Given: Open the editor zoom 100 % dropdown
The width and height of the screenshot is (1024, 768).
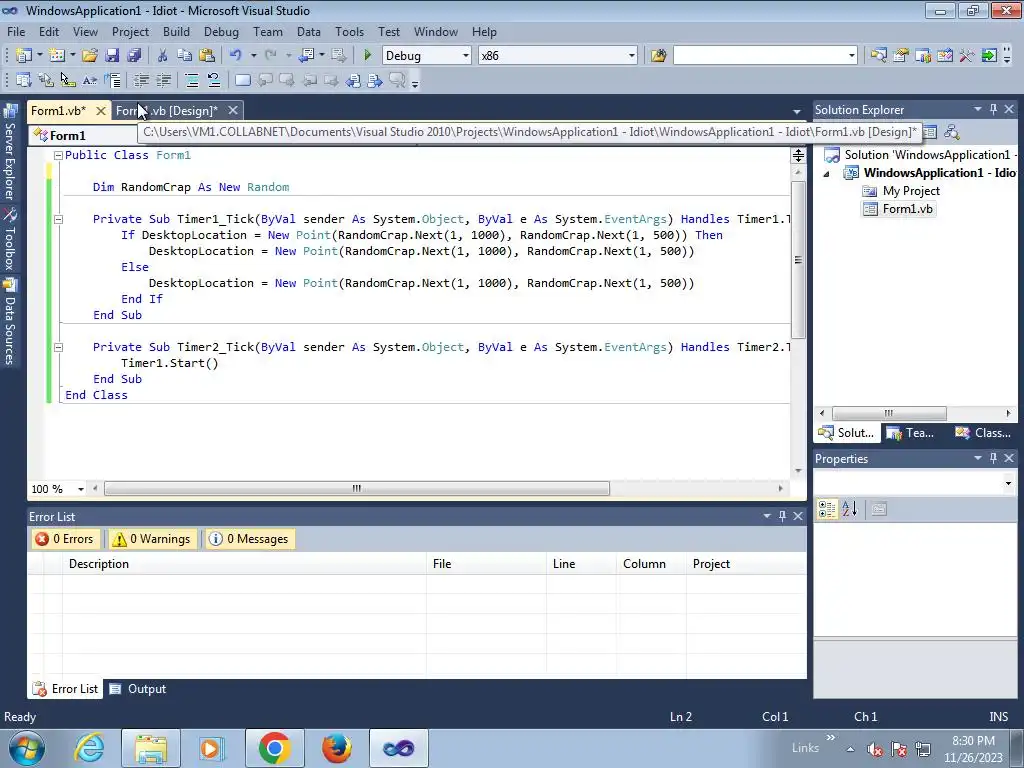Looking at the screenshot, I should coord(80,489).
